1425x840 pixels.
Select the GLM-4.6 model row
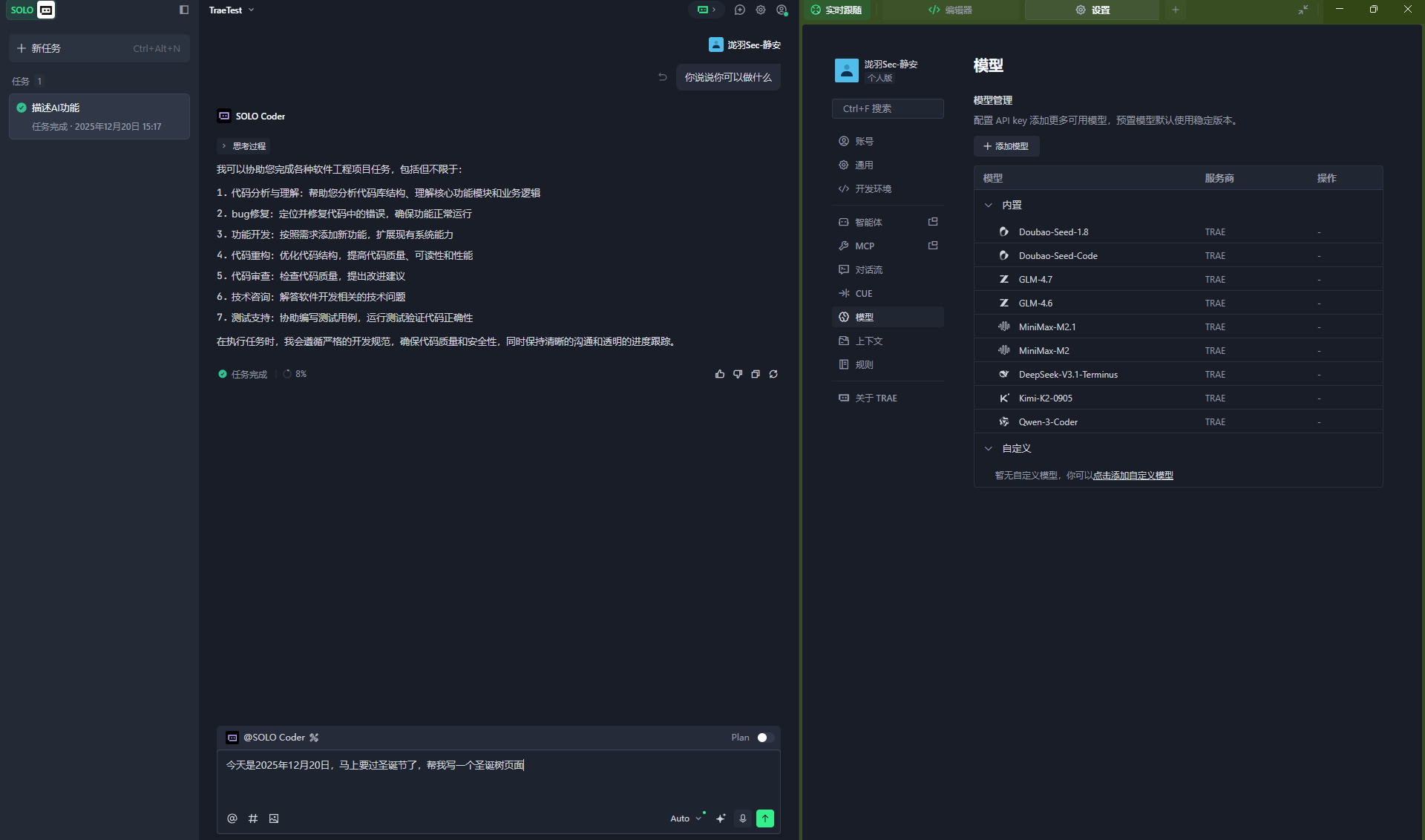click(1178, 303)
